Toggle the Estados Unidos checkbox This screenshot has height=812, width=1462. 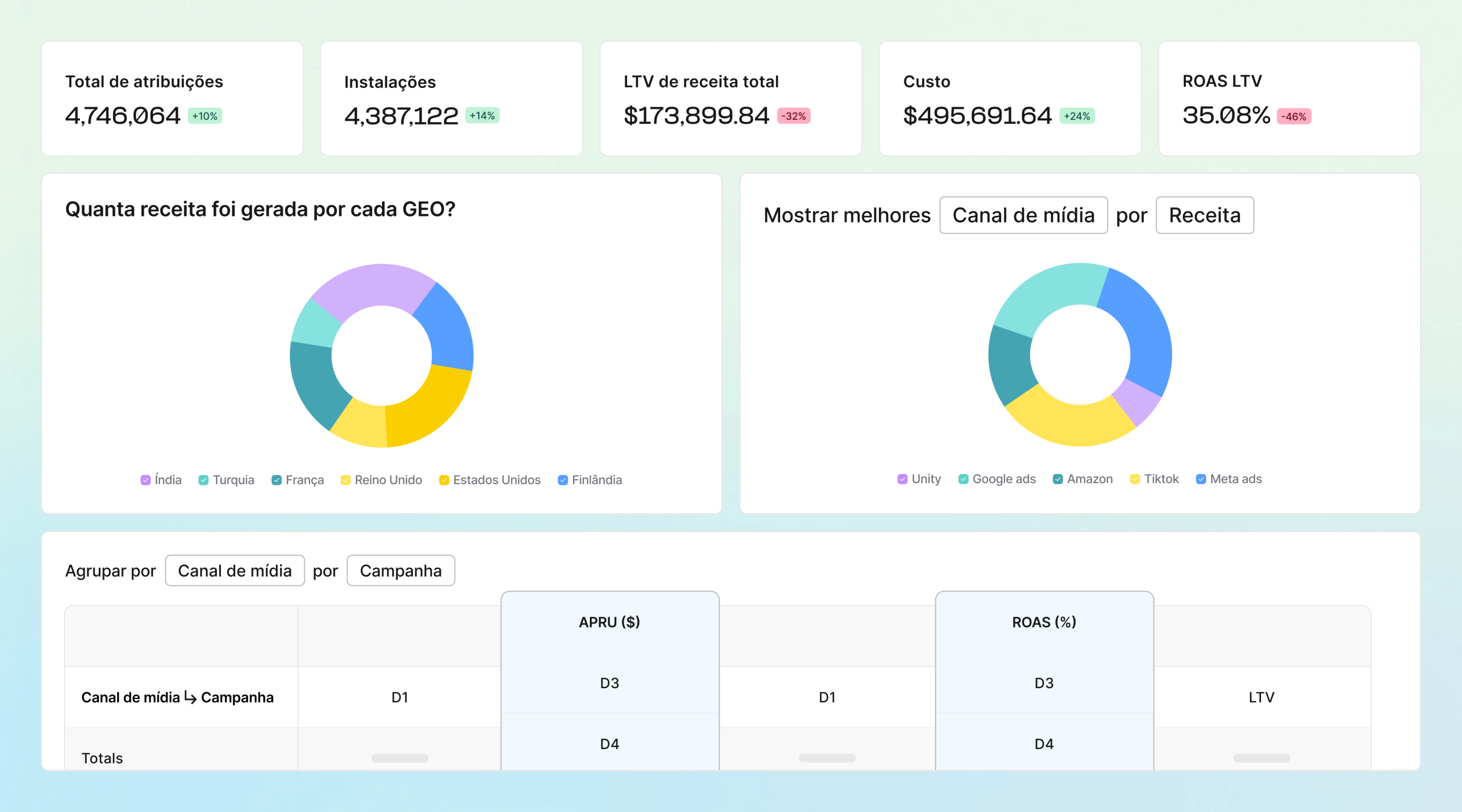click(443, 480)
